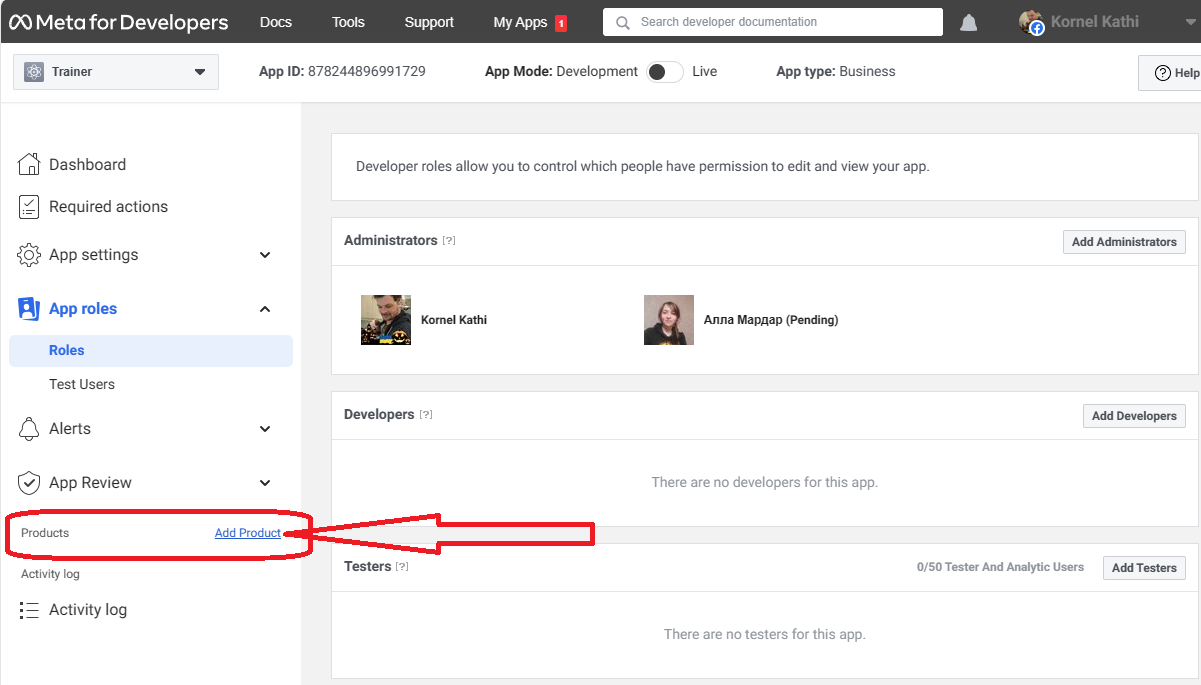Select Test Users in the sidebar

82,384
